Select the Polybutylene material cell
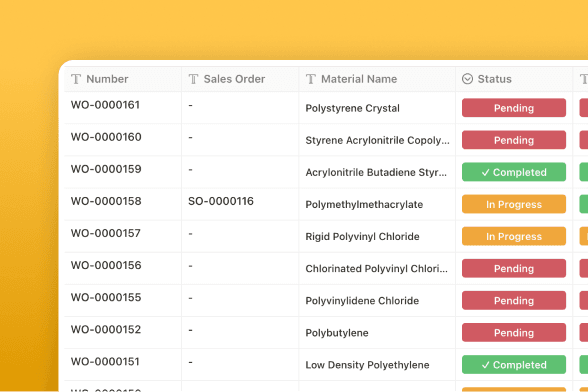Viewport: 588px width, 392px height. (x=377, y=333)
